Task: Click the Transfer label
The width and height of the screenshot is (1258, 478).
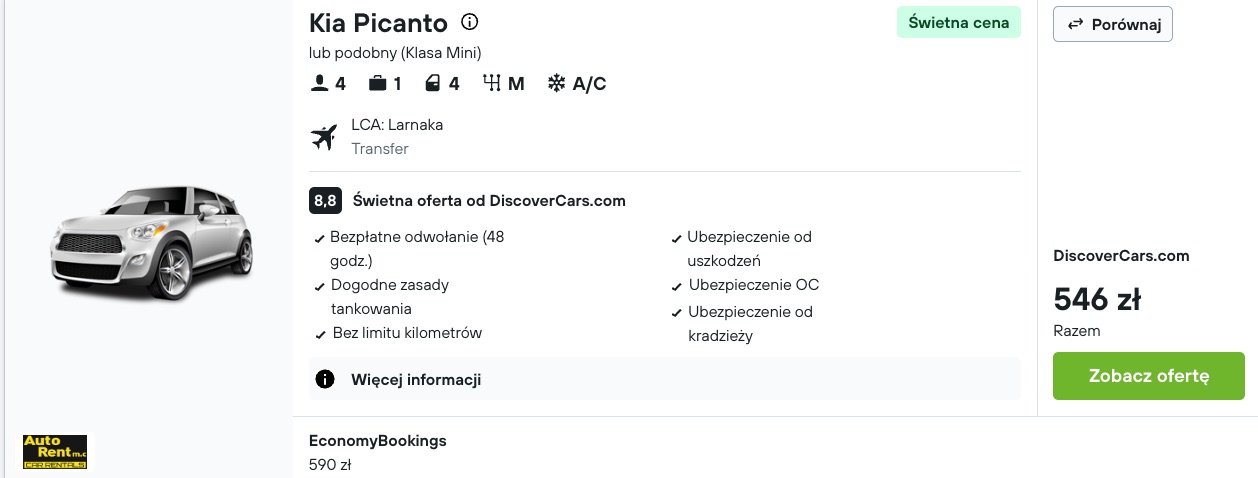Action: pos(380,149)
